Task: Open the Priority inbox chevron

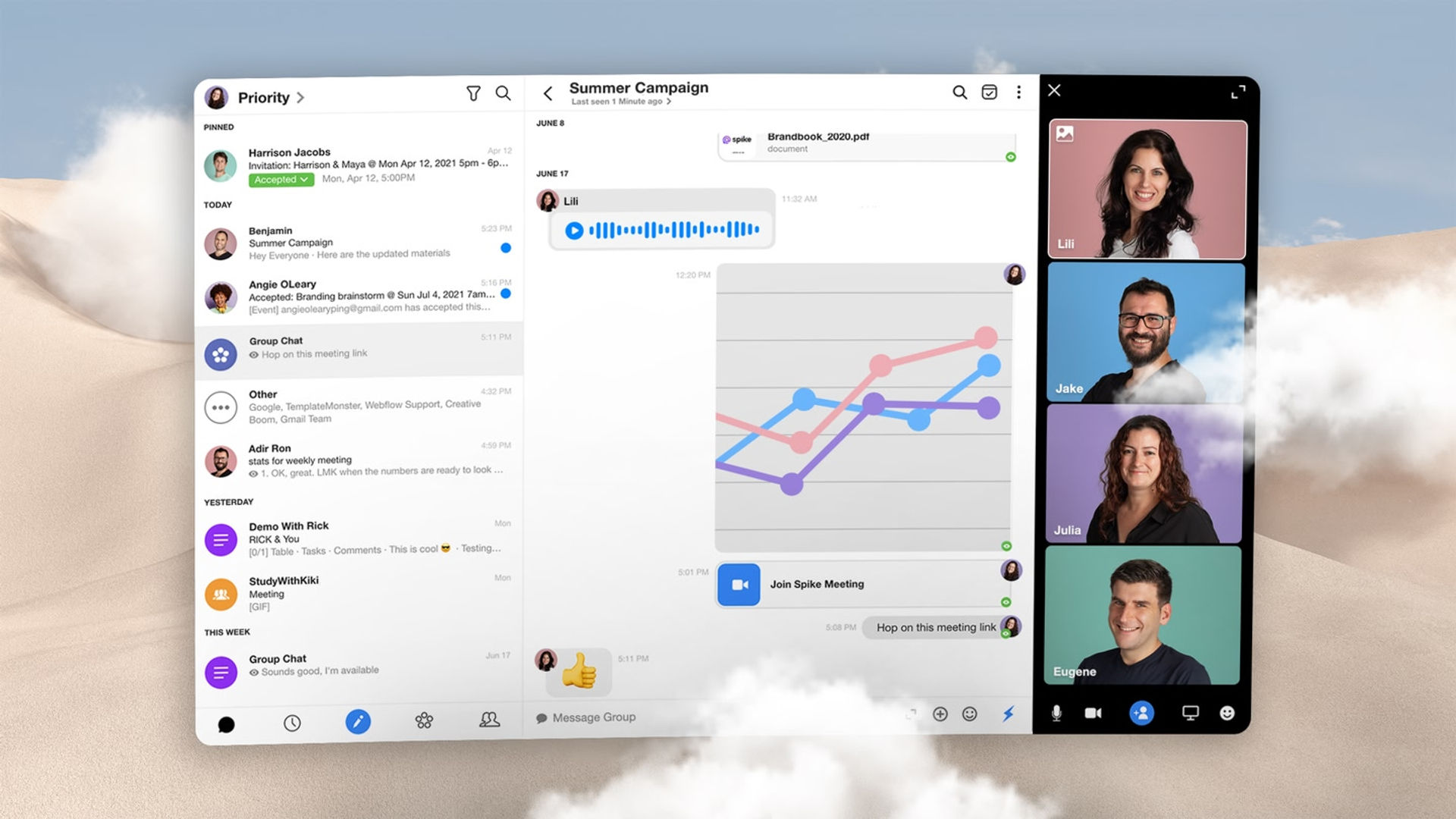Action: (x=301, y=97)
